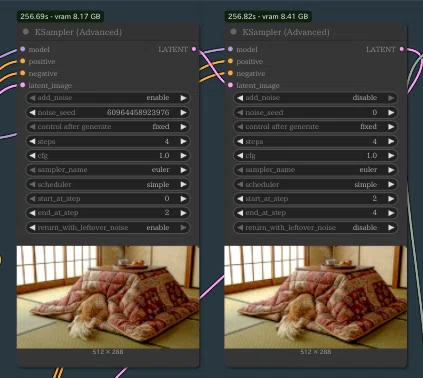Click the negative input socket on right KSampler

pos(230,73)
